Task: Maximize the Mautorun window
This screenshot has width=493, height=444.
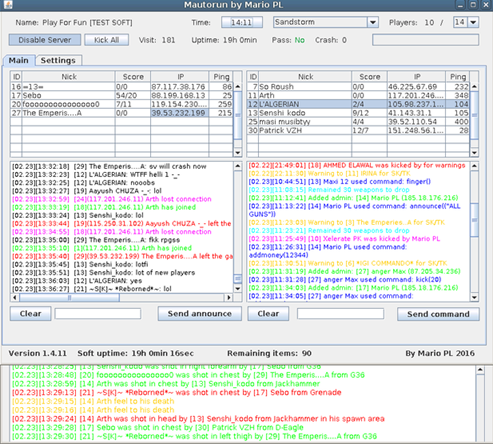Action: pos(473,5)
